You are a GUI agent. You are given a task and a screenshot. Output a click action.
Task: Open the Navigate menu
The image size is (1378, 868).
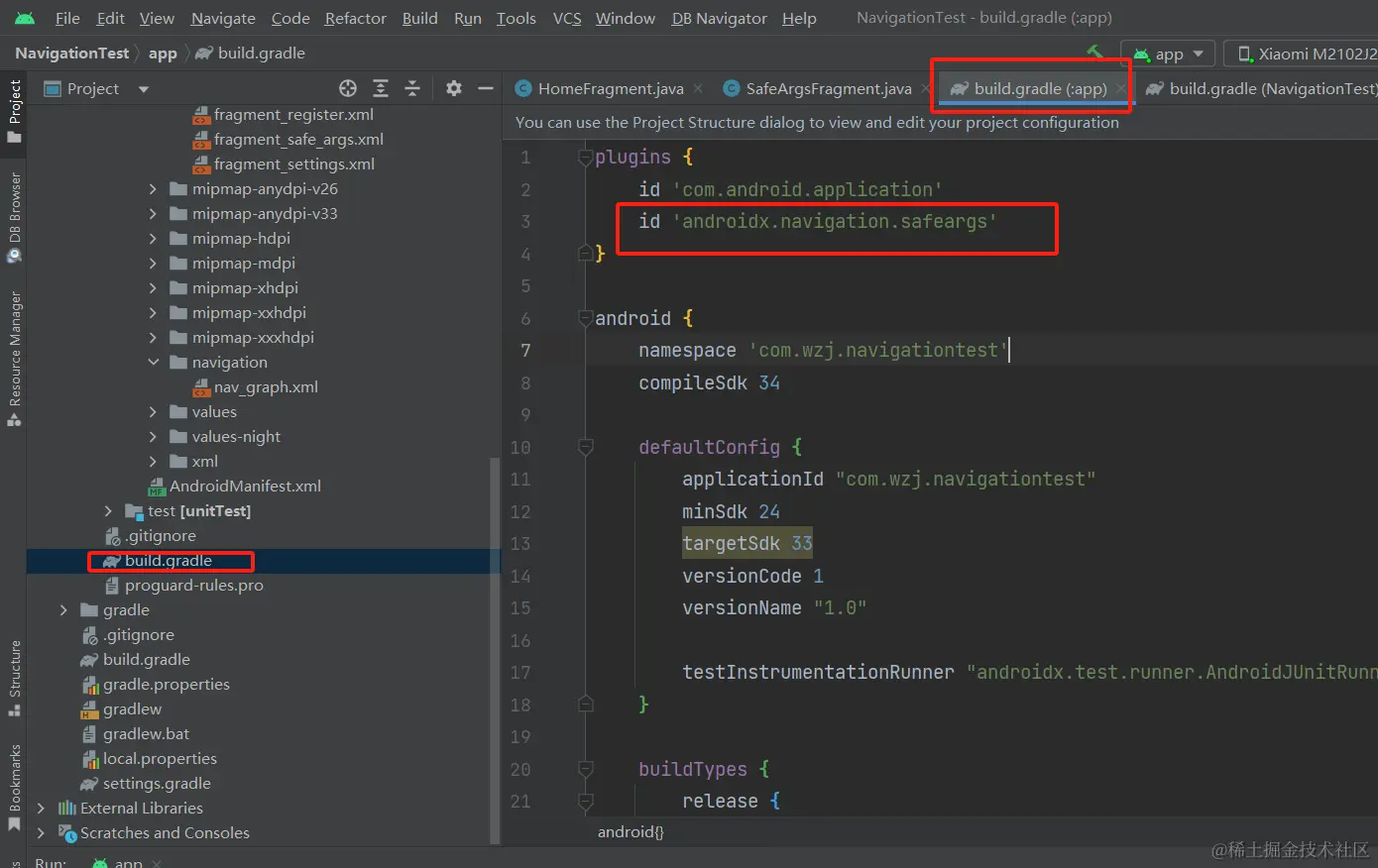[x=223, y=18]
